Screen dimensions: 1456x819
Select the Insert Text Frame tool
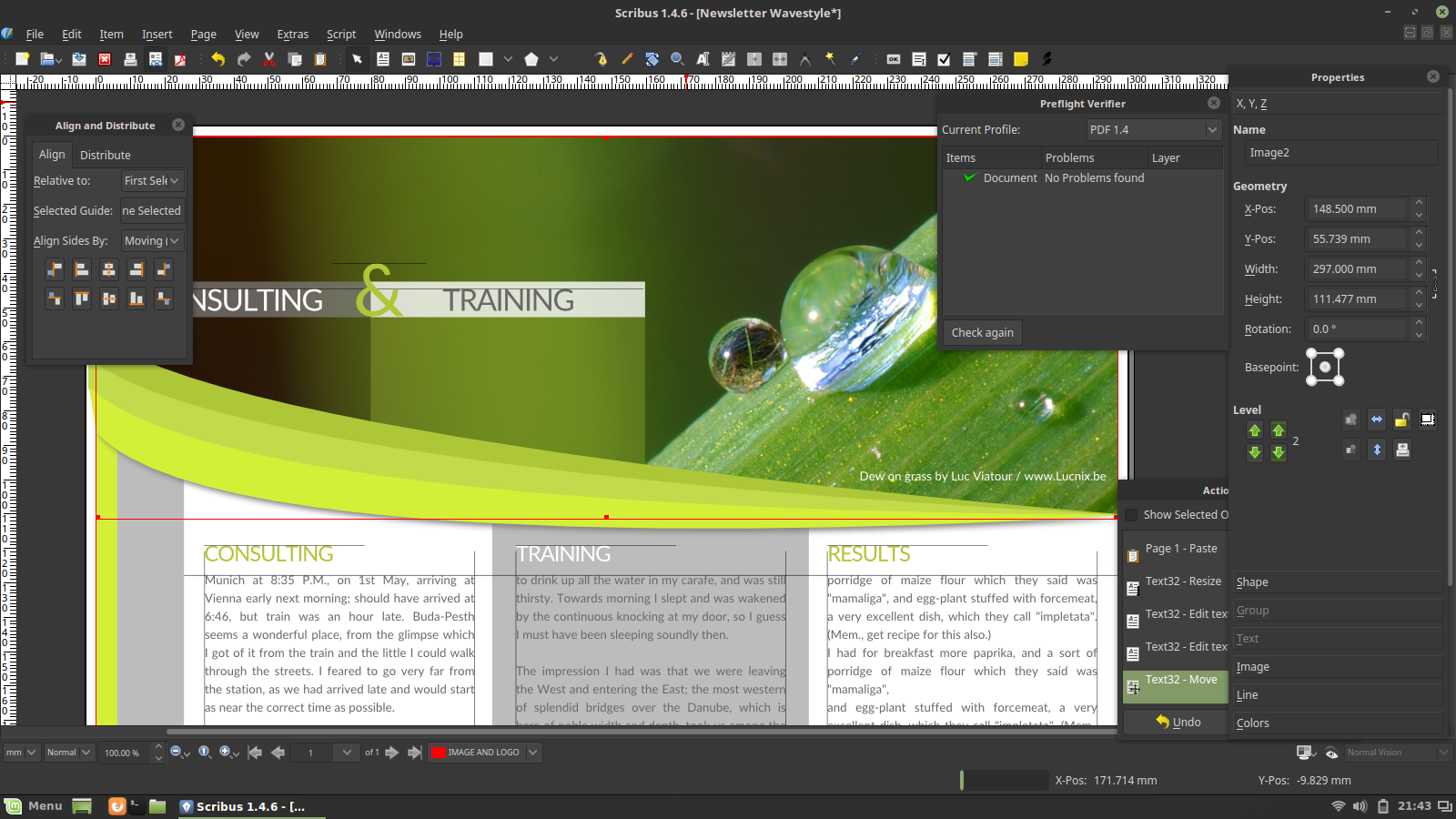point(383,58)
